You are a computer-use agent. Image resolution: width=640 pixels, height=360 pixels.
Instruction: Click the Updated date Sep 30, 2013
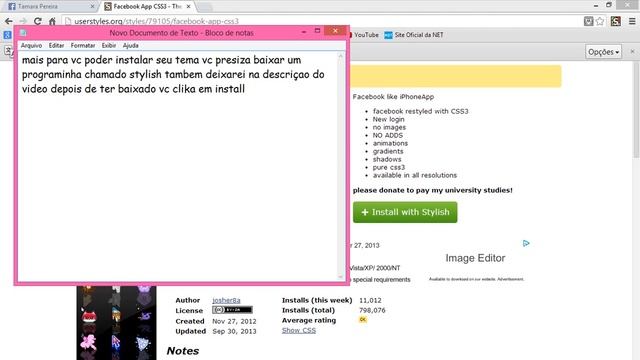(234, 331)
